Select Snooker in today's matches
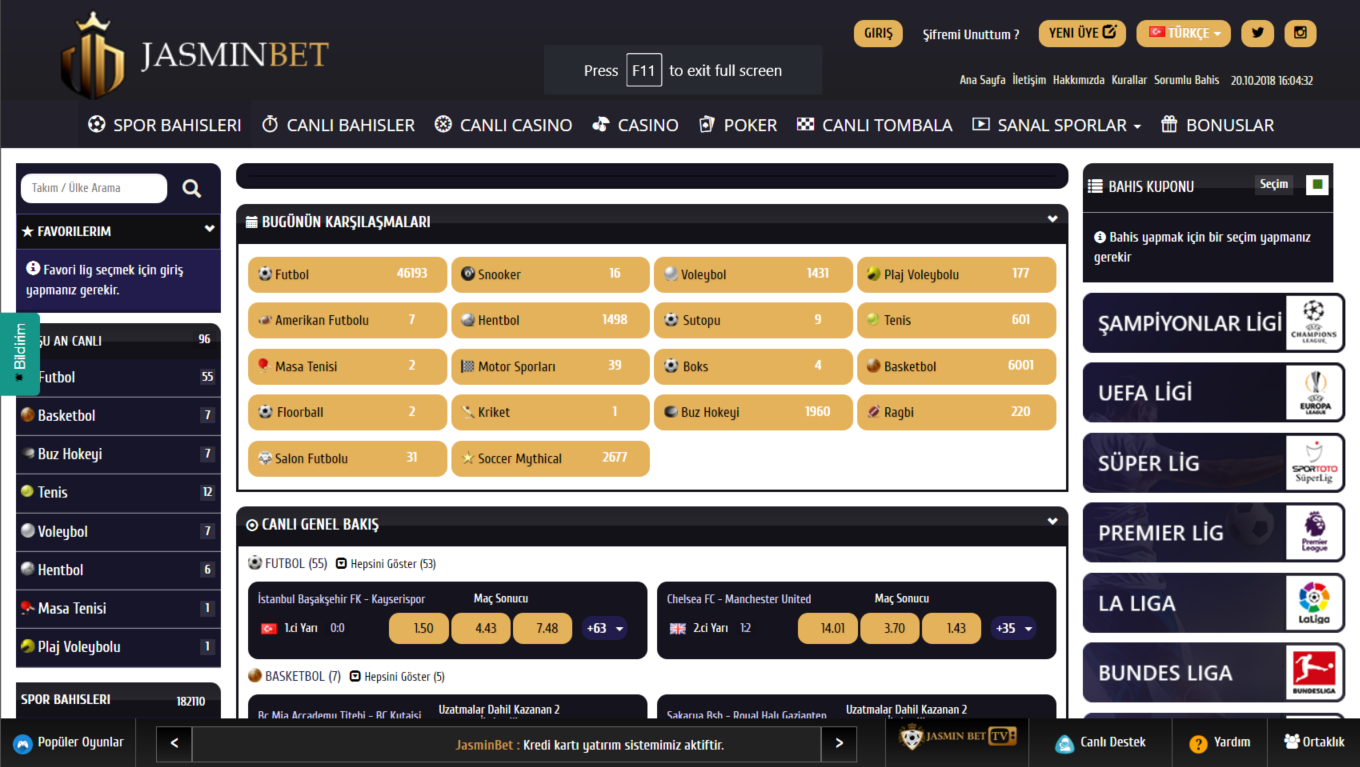The height and width of the screenshot is (767, 1360). click(x=550, y=274)
